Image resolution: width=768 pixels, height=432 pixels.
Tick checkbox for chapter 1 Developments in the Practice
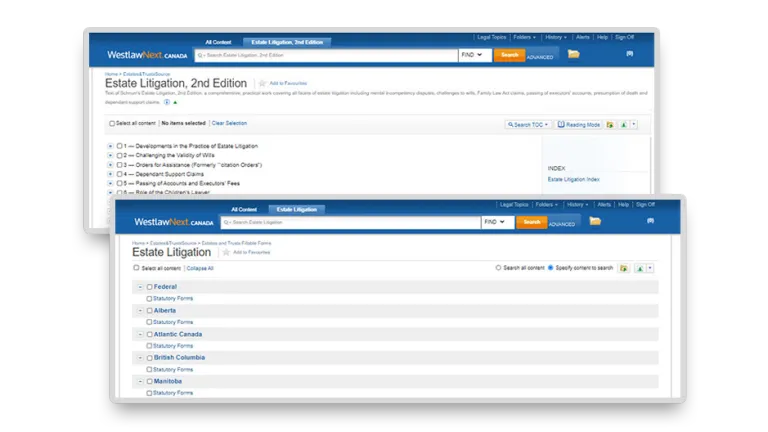point(120,146)
